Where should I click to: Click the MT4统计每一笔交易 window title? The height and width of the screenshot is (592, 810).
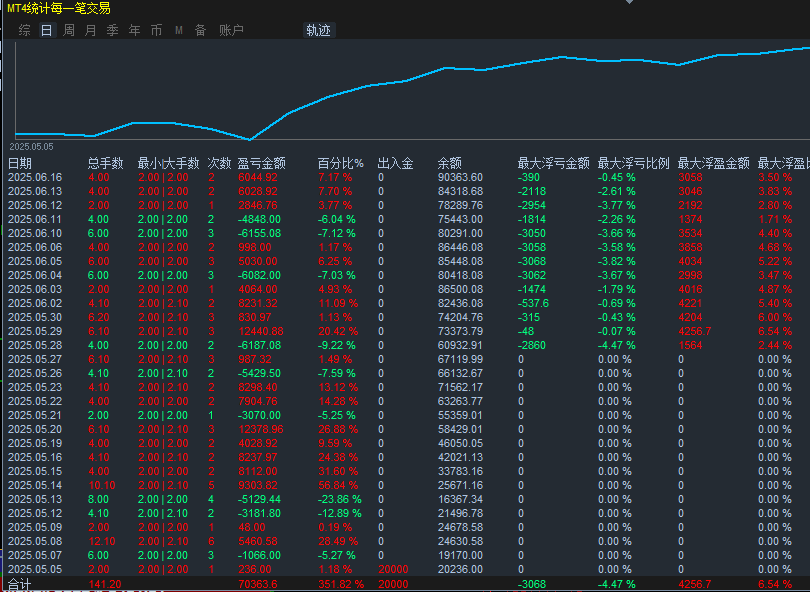pyautogui.click(x=58, y=8)
